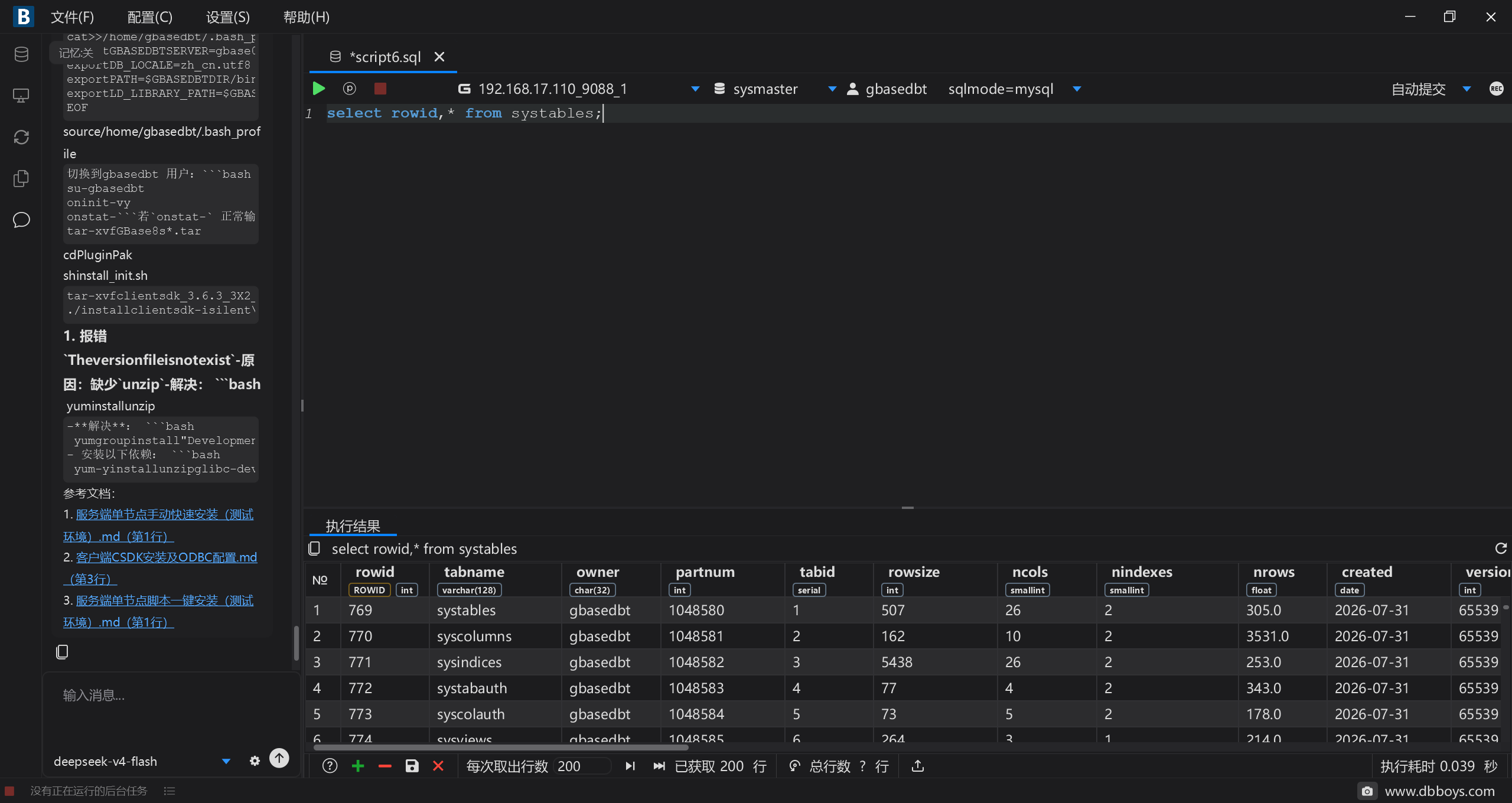The image size is (1512, 803).
Task: Expand the 自动提交 commit mode dropdown
Action: (x=1467, y=89)
